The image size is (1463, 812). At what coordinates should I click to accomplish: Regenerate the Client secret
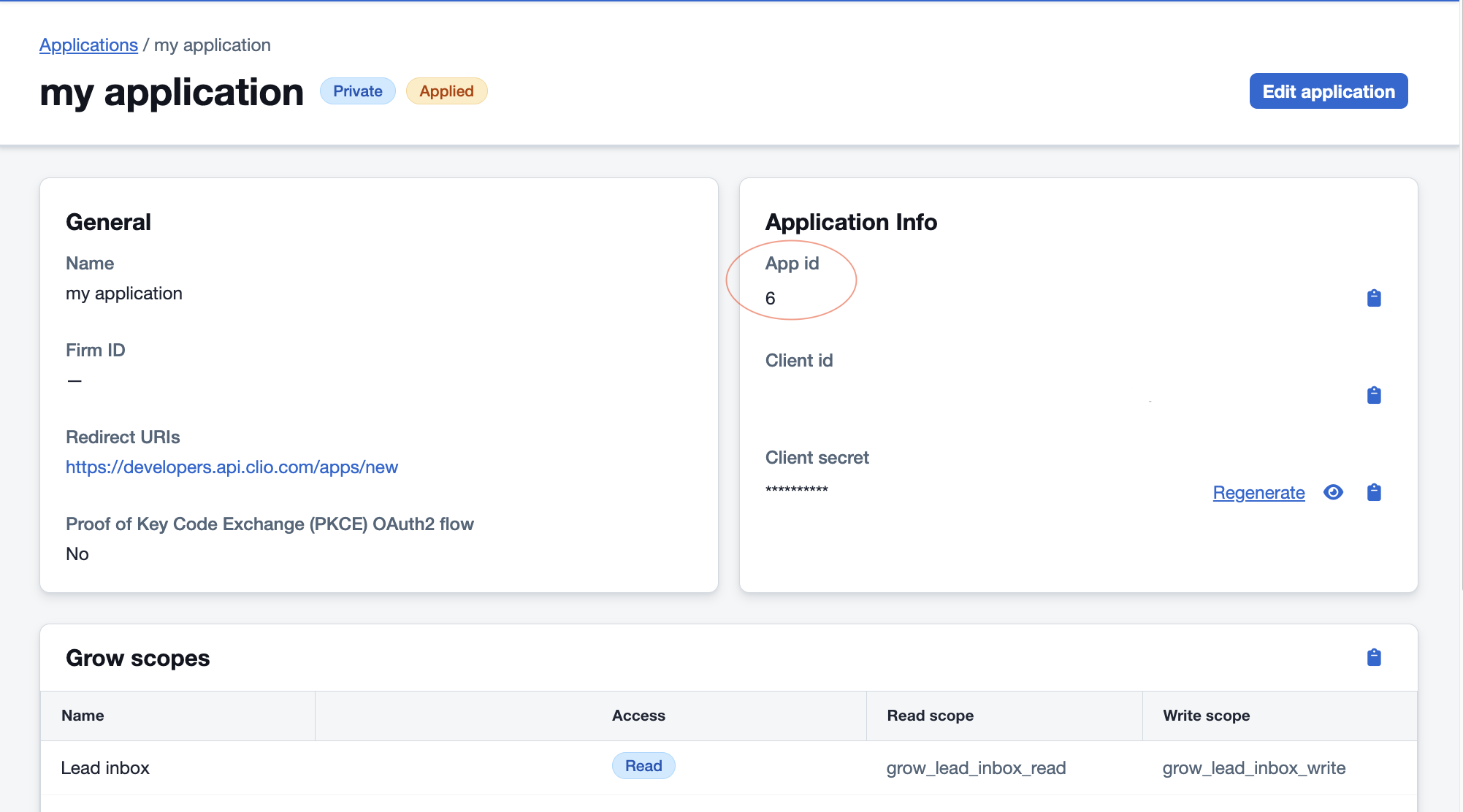click(x=1258, y=492)
